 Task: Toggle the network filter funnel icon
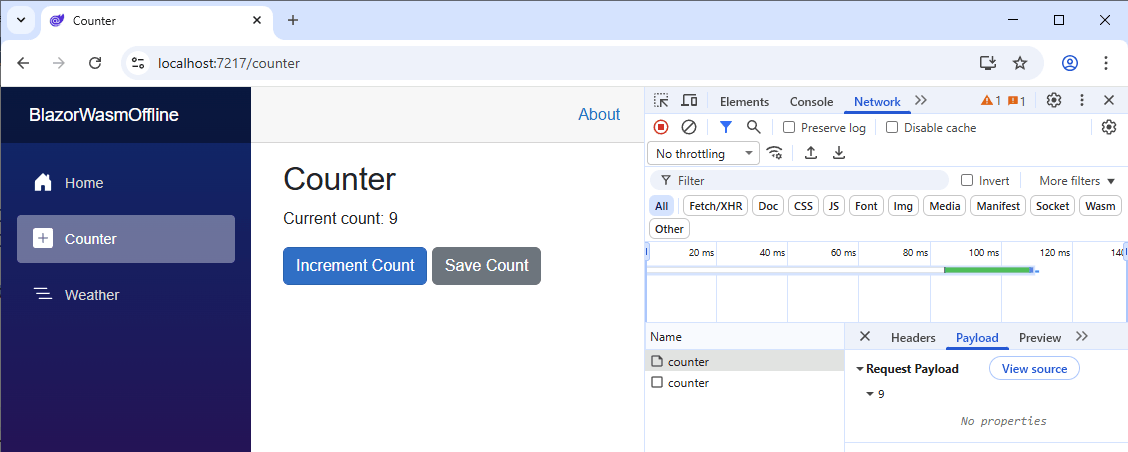tap(726, 127)
